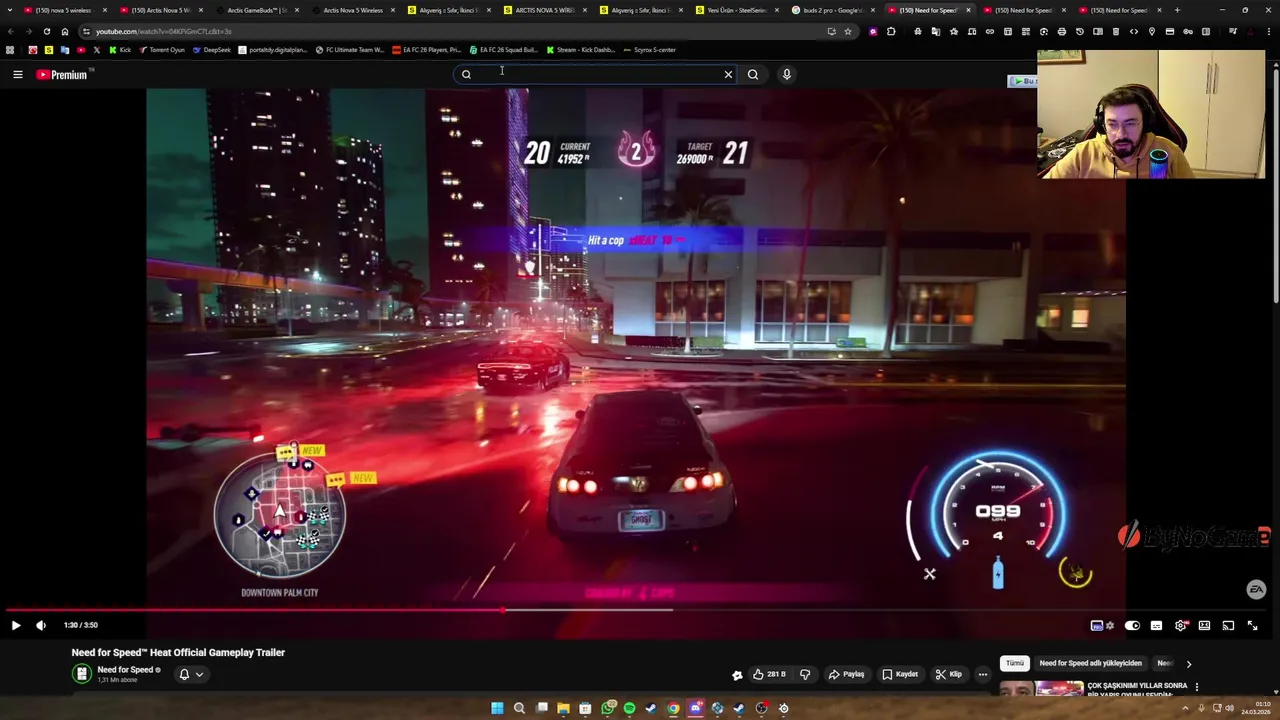Click the YouTube Premium logo
Screen dimensions: 1280x720
(62, 74)
